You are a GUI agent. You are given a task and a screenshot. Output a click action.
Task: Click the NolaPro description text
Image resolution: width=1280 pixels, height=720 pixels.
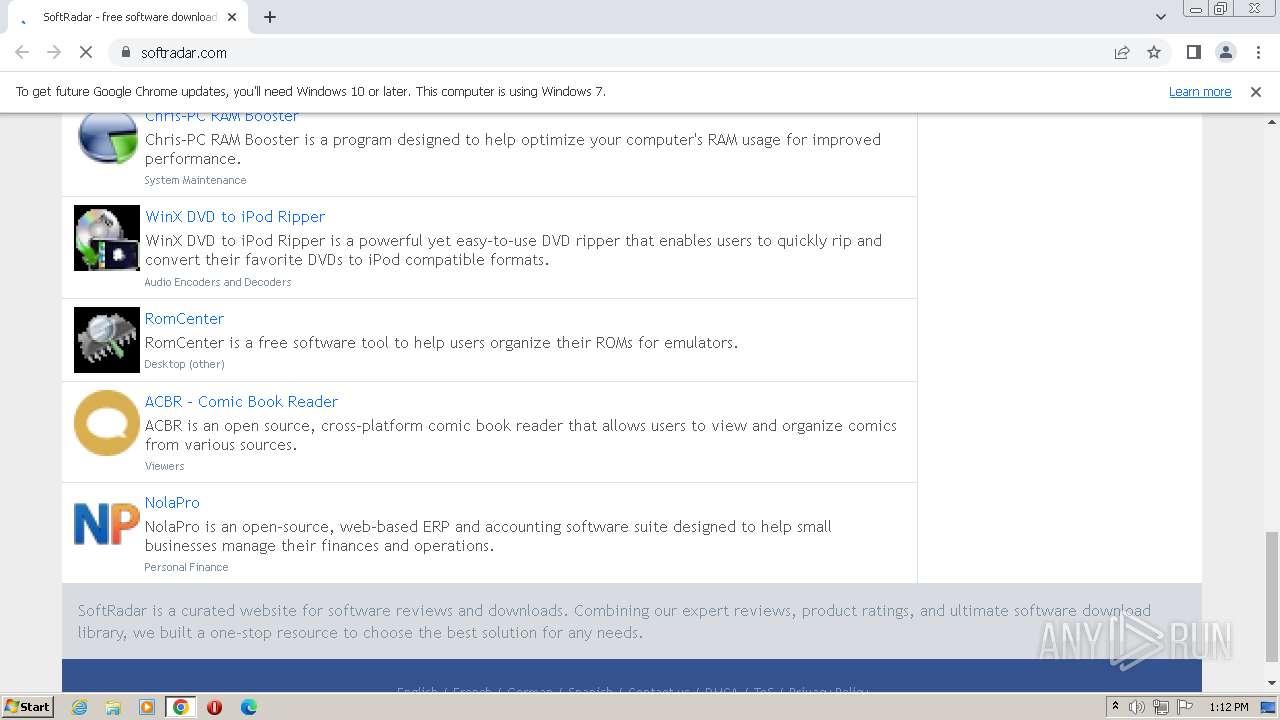[x=488, y=536]
